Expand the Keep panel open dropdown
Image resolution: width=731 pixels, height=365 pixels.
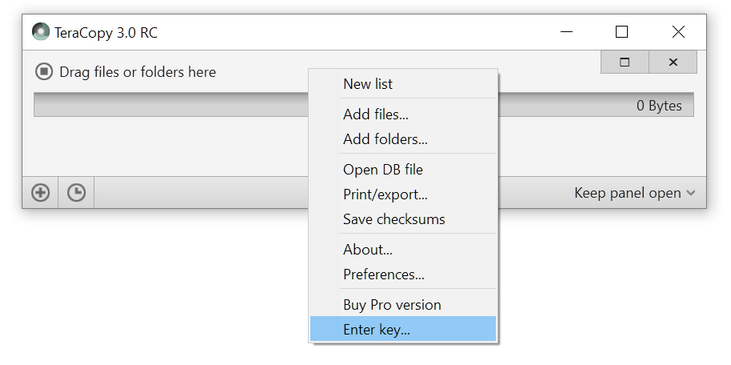click(x=634, y=193)
